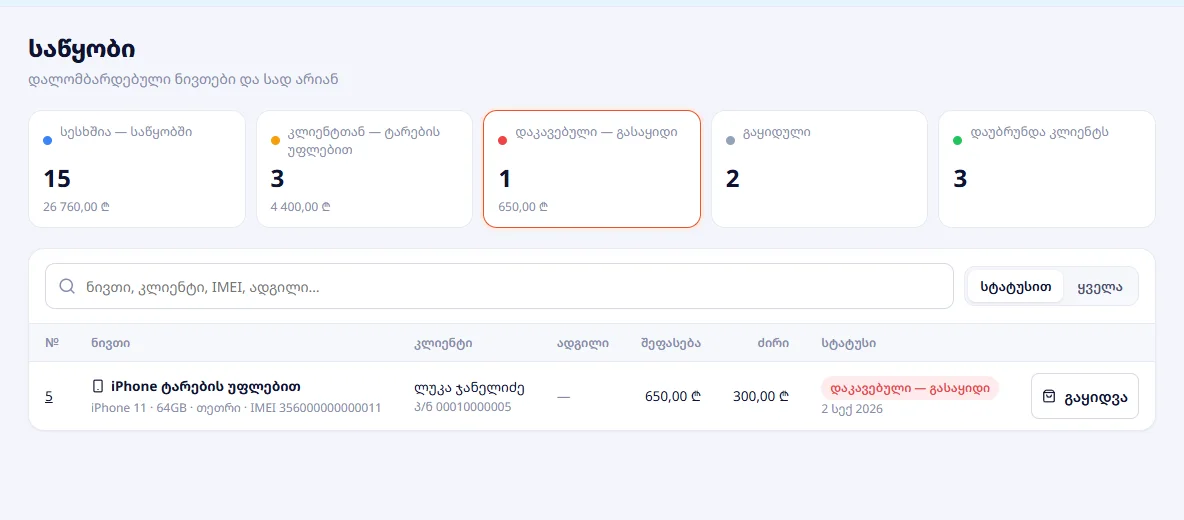Click the red დაკავებული — გასაყიდი status badge
1184x520 pixels.
910,389
